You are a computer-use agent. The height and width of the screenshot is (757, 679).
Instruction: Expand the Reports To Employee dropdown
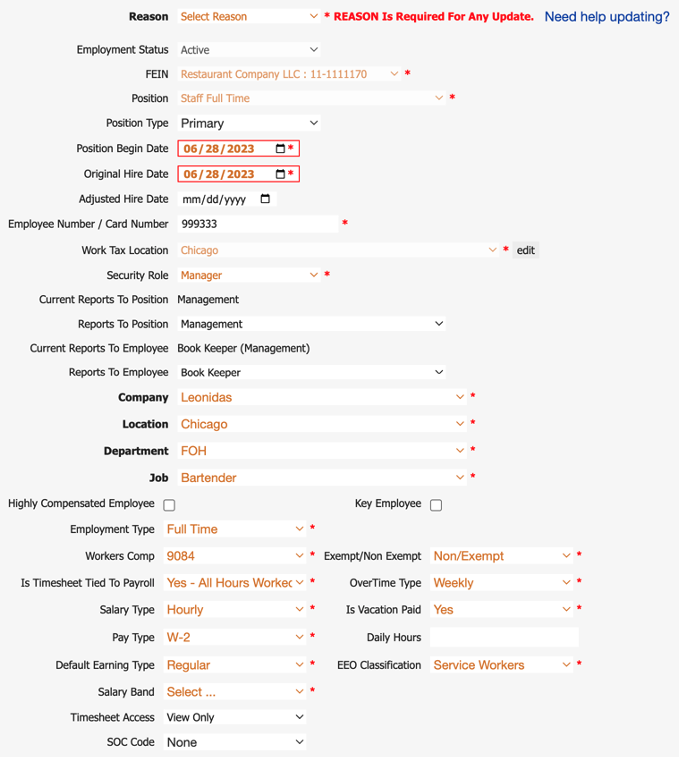(x=311, y=372)
